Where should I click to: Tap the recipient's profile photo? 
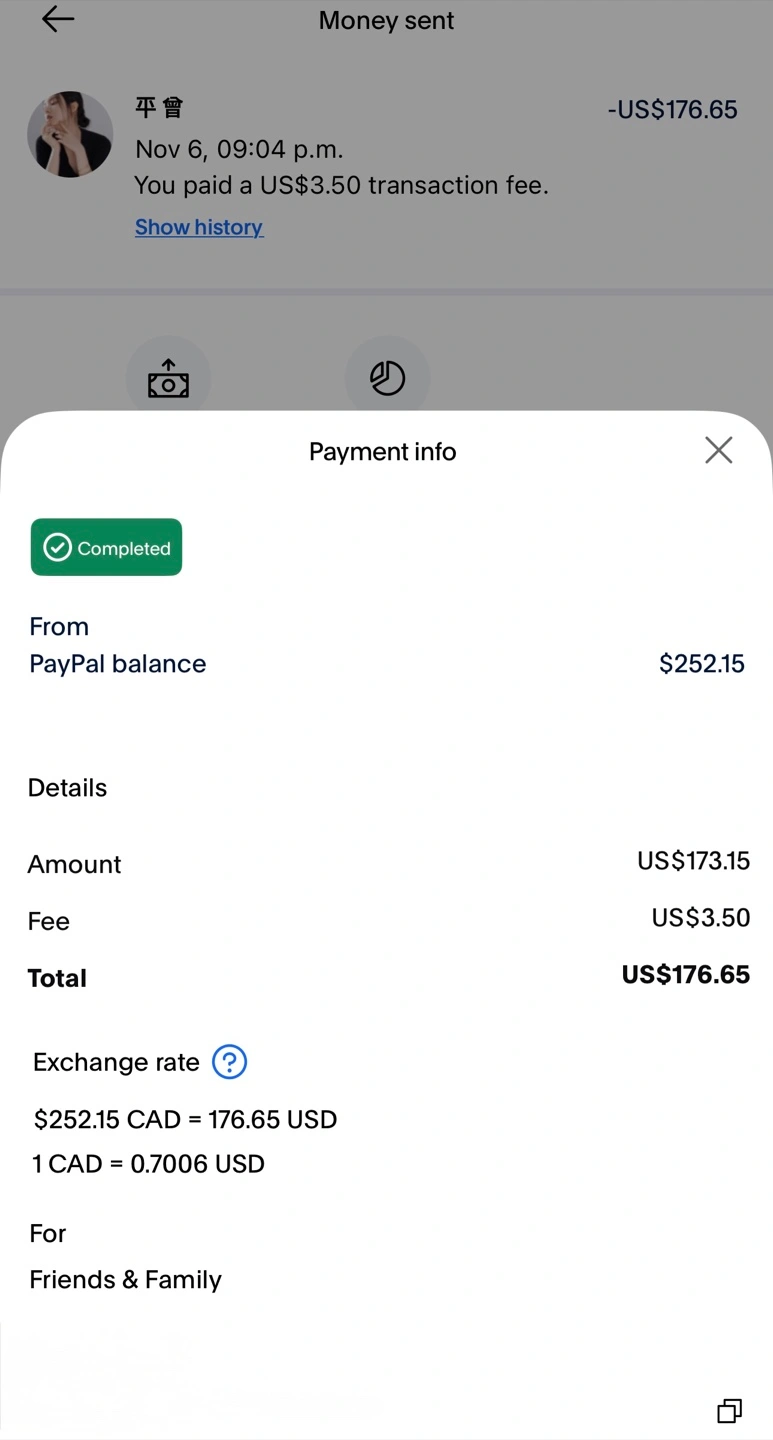(x=70, y=134)
